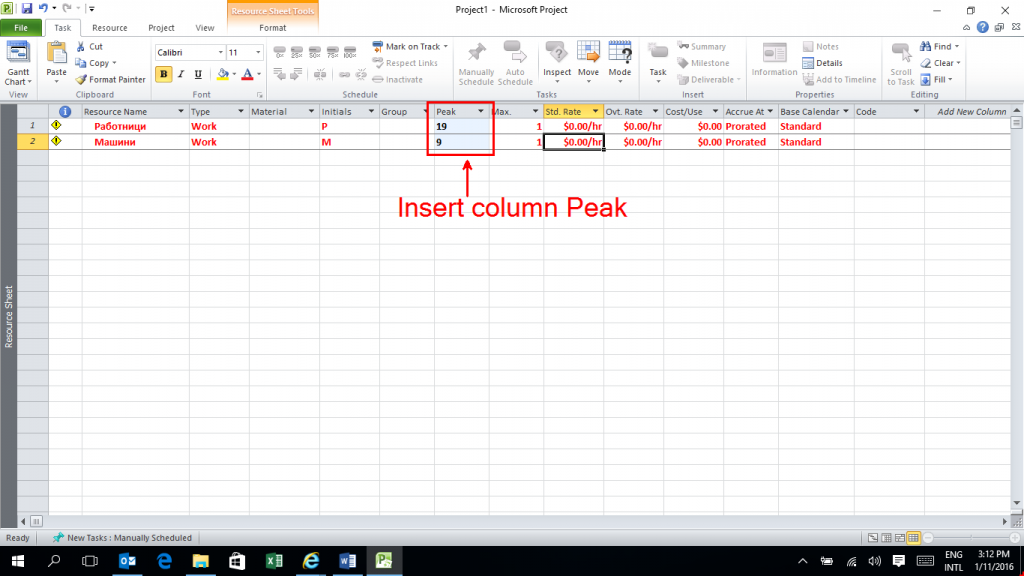Toggle Italic font formatting
The width and height of the screenshot is (1024, 576).
181,74
